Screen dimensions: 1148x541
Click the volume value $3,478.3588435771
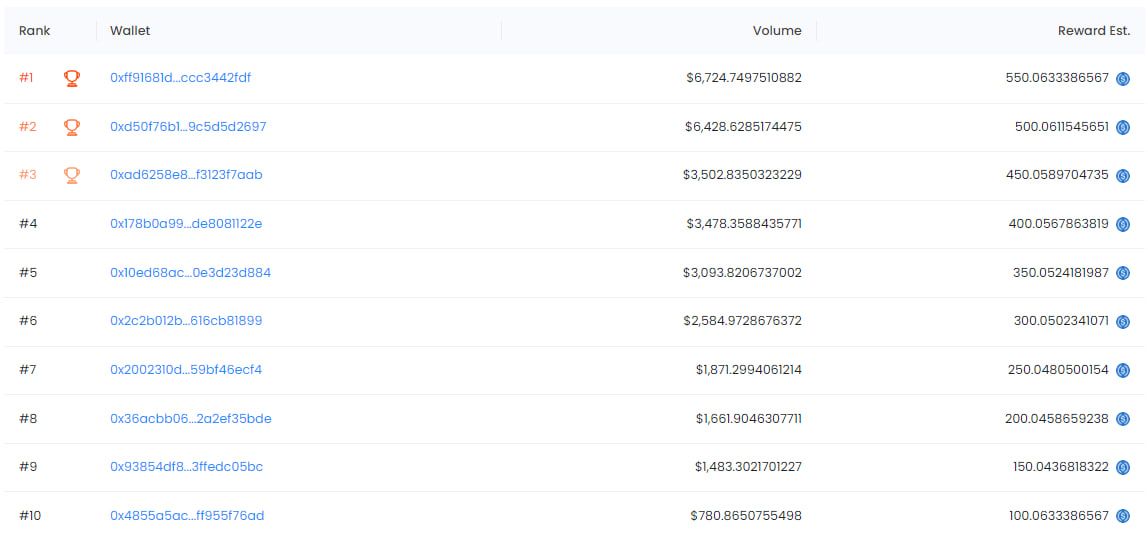click(x=744, y=223)
